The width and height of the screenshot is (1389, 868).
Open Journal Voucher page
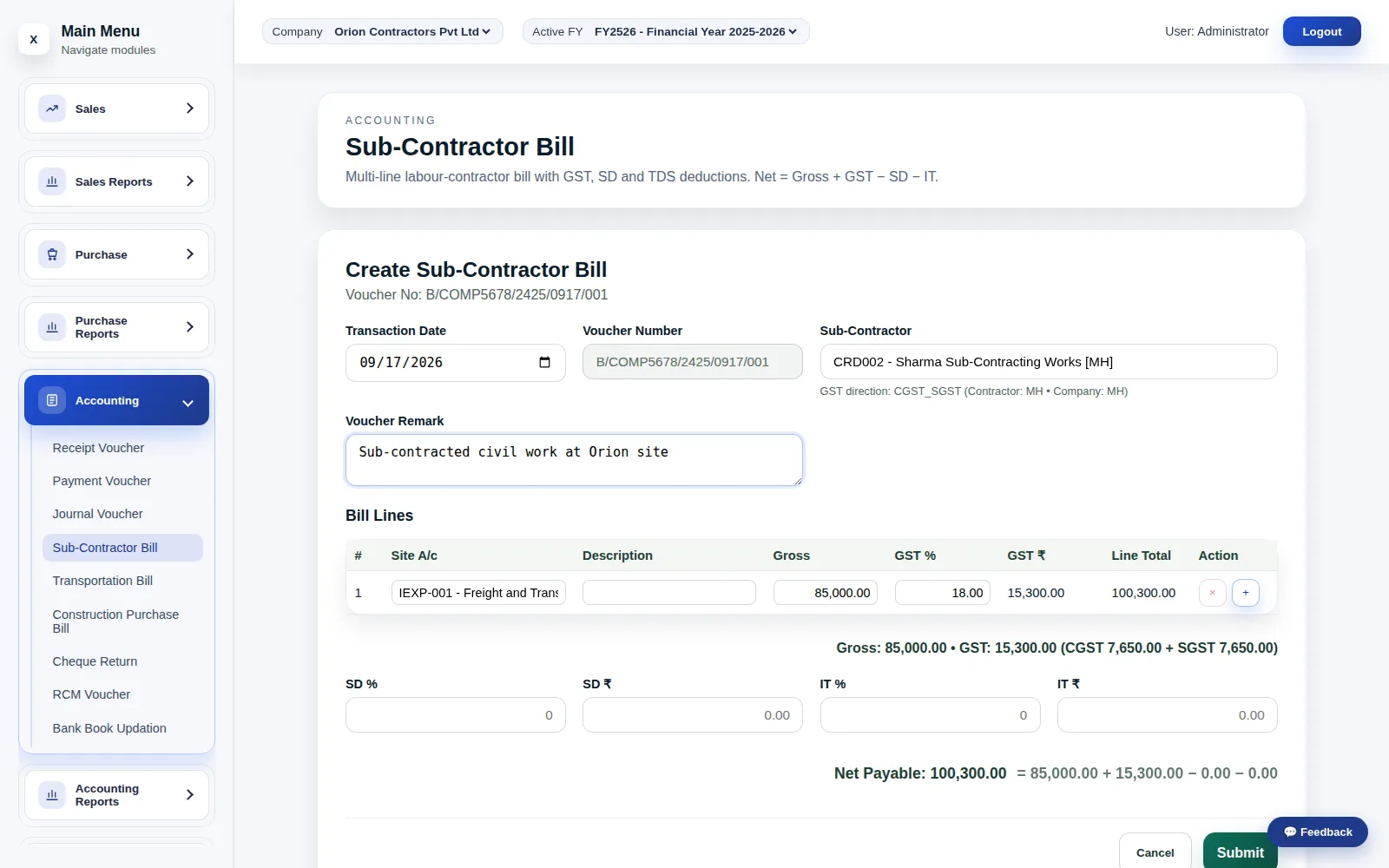tap(122, 514)
